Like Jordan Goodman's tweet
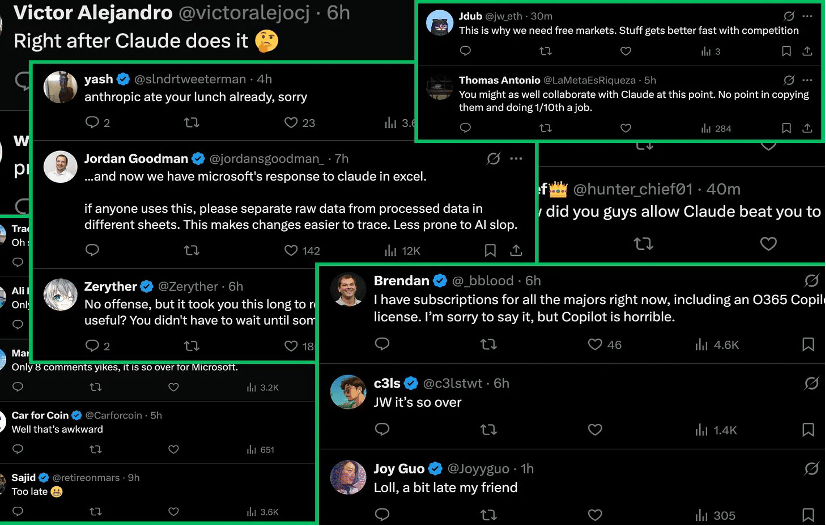The height and width of the screenshot is (526, 826). coord(291,251)
